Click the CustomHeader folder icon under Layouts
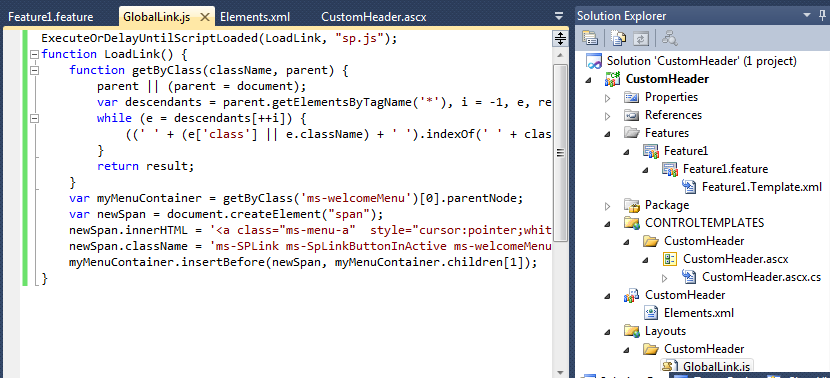 point(651,349)
